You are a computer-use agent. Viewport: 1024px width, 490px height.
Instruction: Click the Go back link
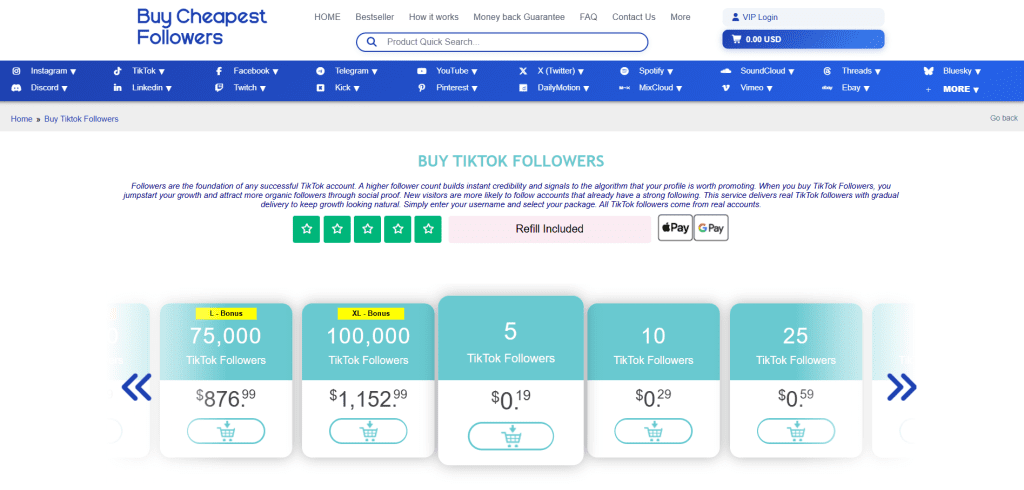tap(1004, 118)
